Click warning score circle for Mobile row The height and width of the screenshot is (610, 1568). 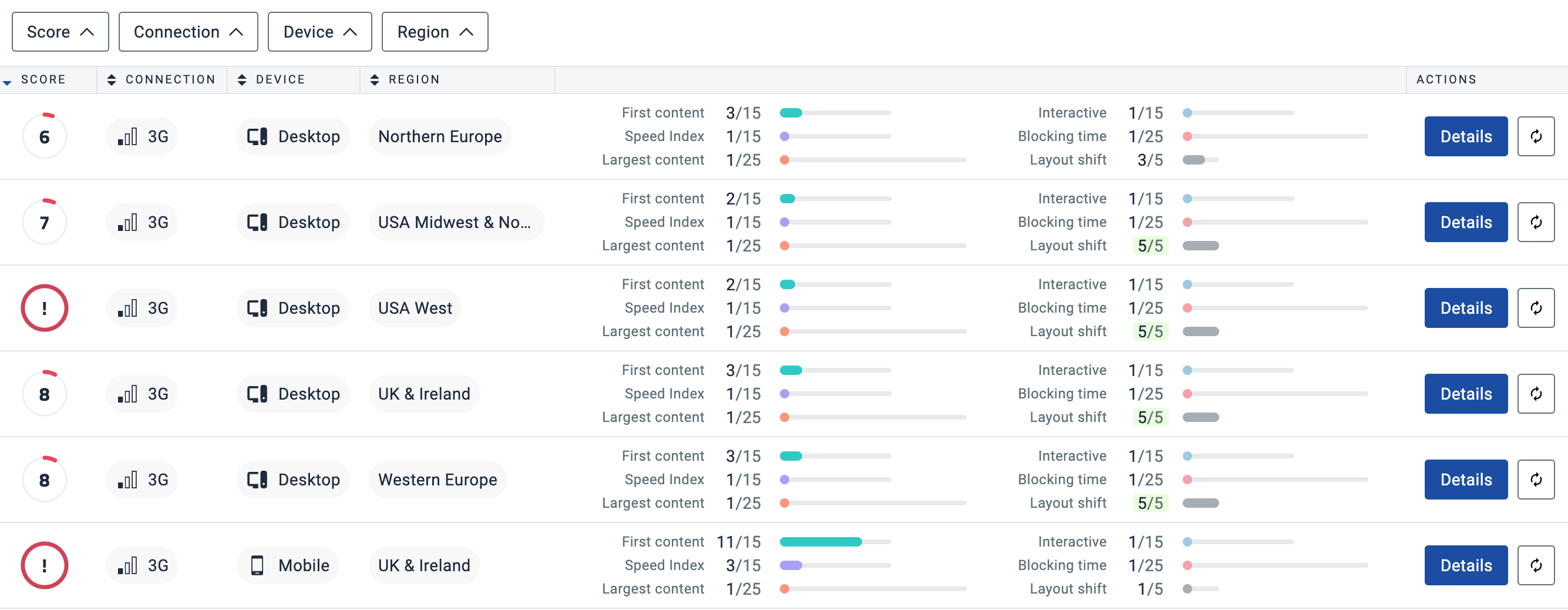(x=45, y=565)
